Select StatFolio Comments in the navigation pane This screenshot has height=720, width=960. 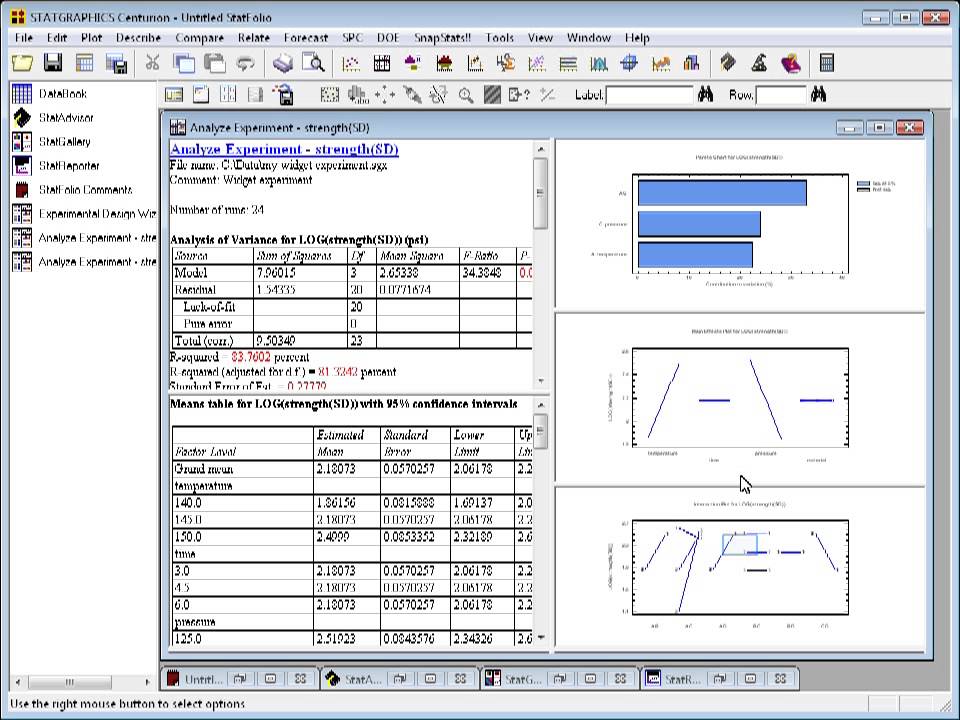85,190
